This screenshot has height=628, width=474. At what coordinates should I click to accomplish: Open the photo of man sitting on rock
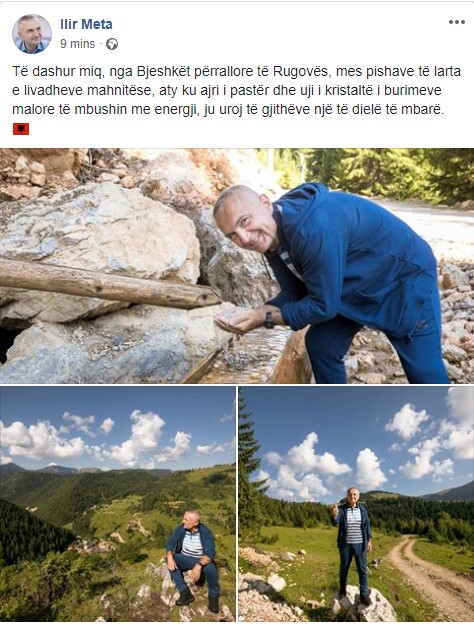pyautogui.click(x=117, y=504)
